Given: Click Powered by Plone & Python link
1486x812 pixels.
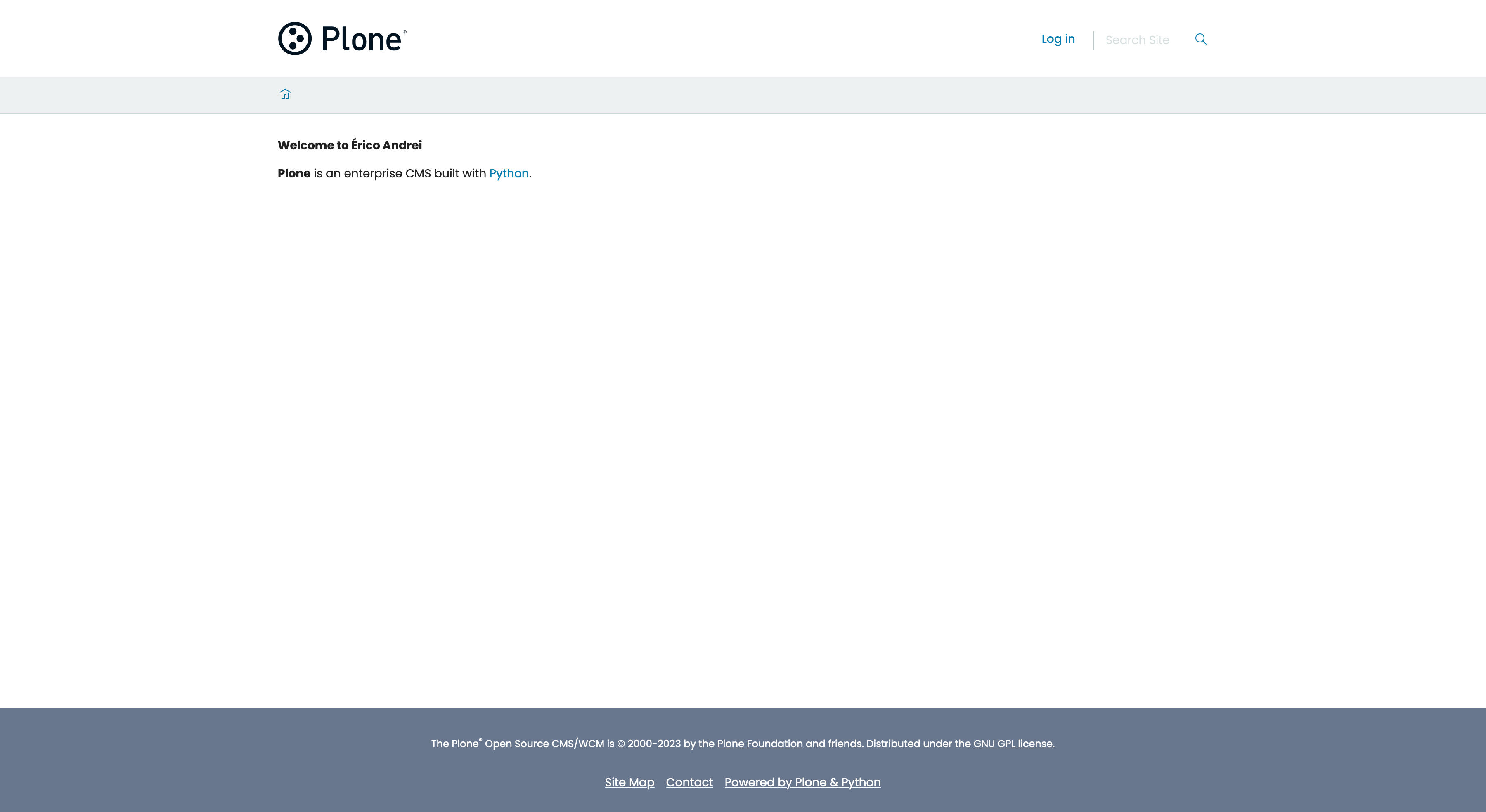Looking at the screenshot, I should coord(802,783).
